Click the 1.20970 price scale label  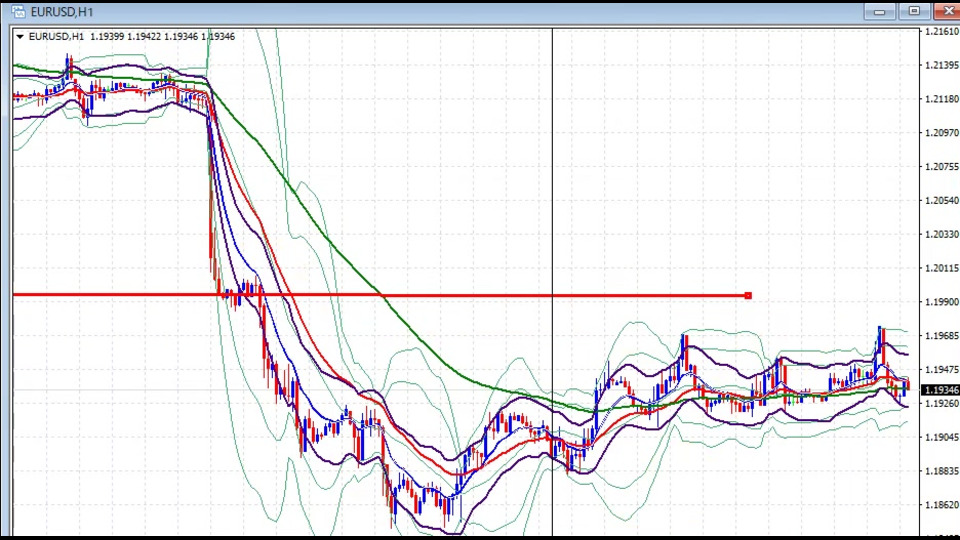pyautogui.click(x=942, y=132)
